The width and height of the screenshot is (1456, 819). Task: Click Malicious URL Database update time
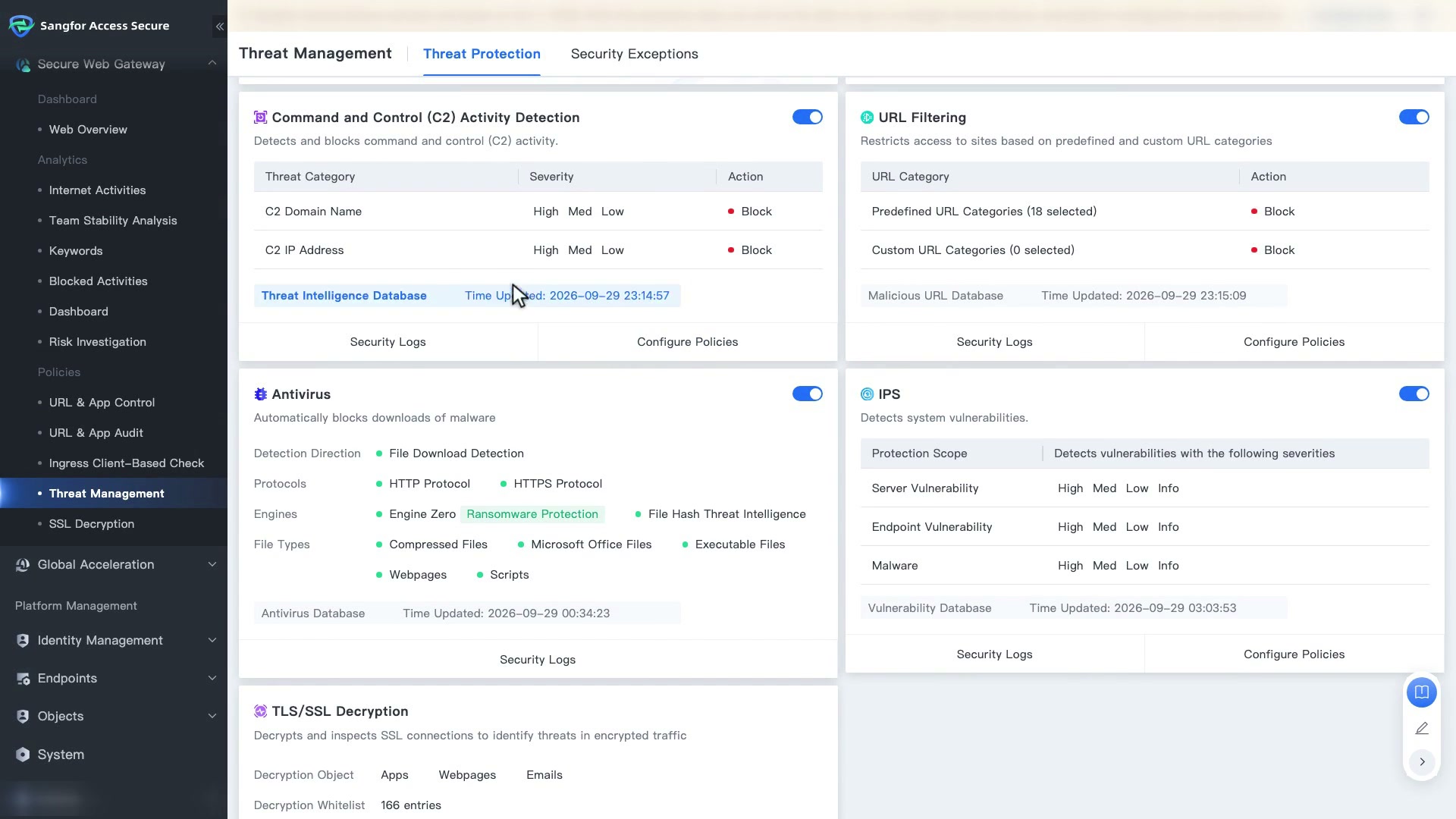[x=1144, y=296]
